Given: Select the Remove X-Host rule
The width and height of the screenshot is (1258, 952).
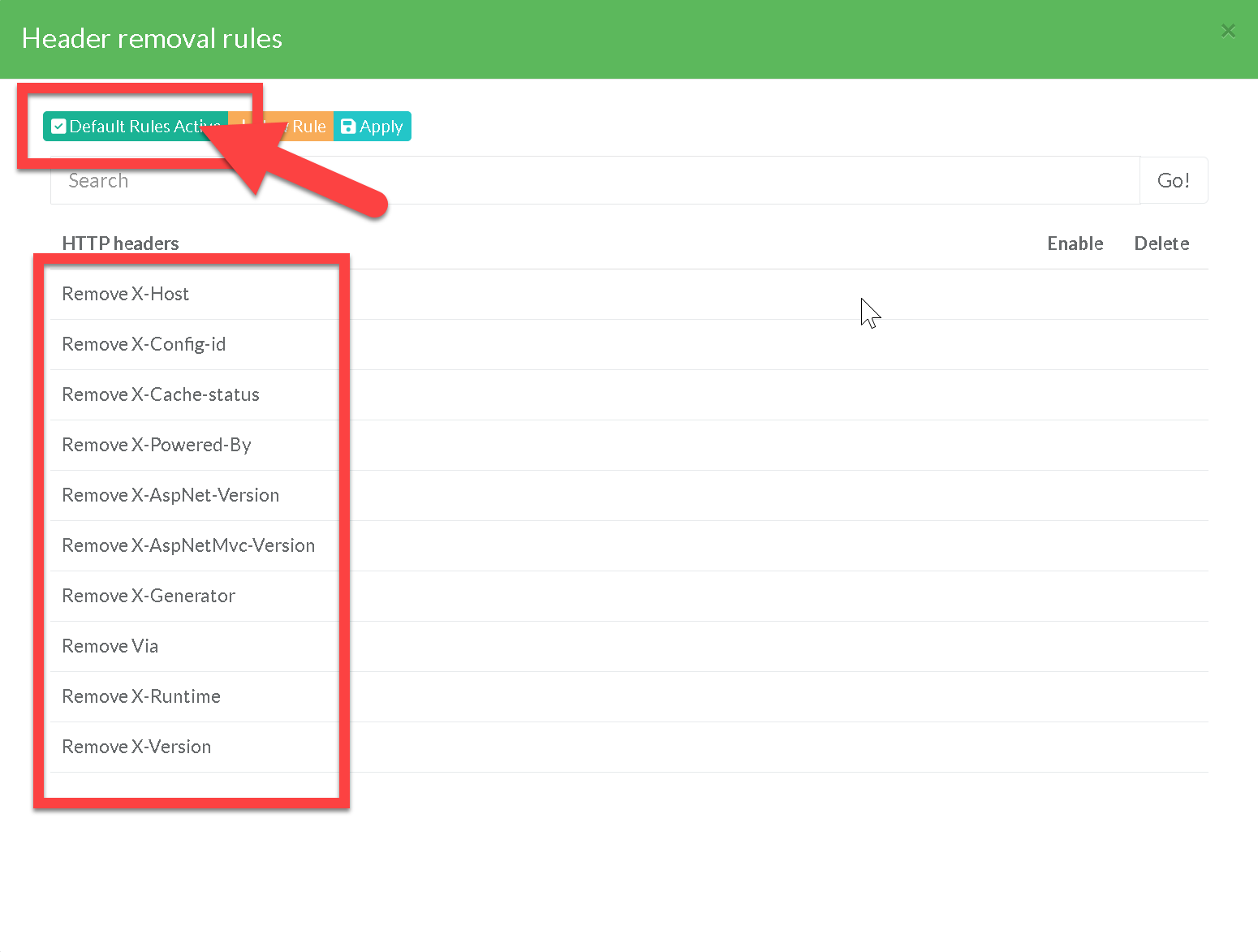Looking at the screenshot, I should (x=126, y=294).
